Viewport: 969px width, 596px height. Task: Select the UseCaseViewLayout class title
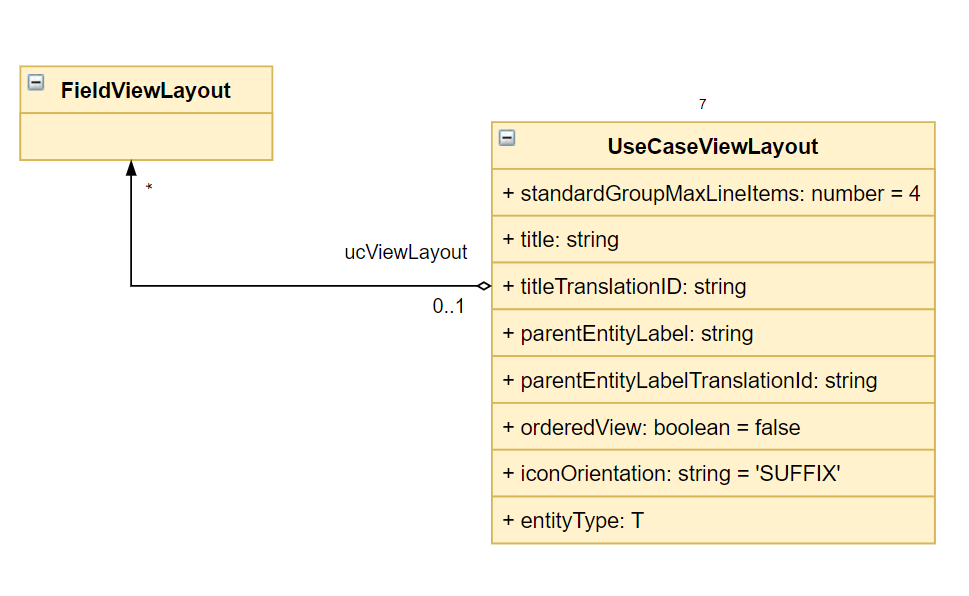pos(713,147)
